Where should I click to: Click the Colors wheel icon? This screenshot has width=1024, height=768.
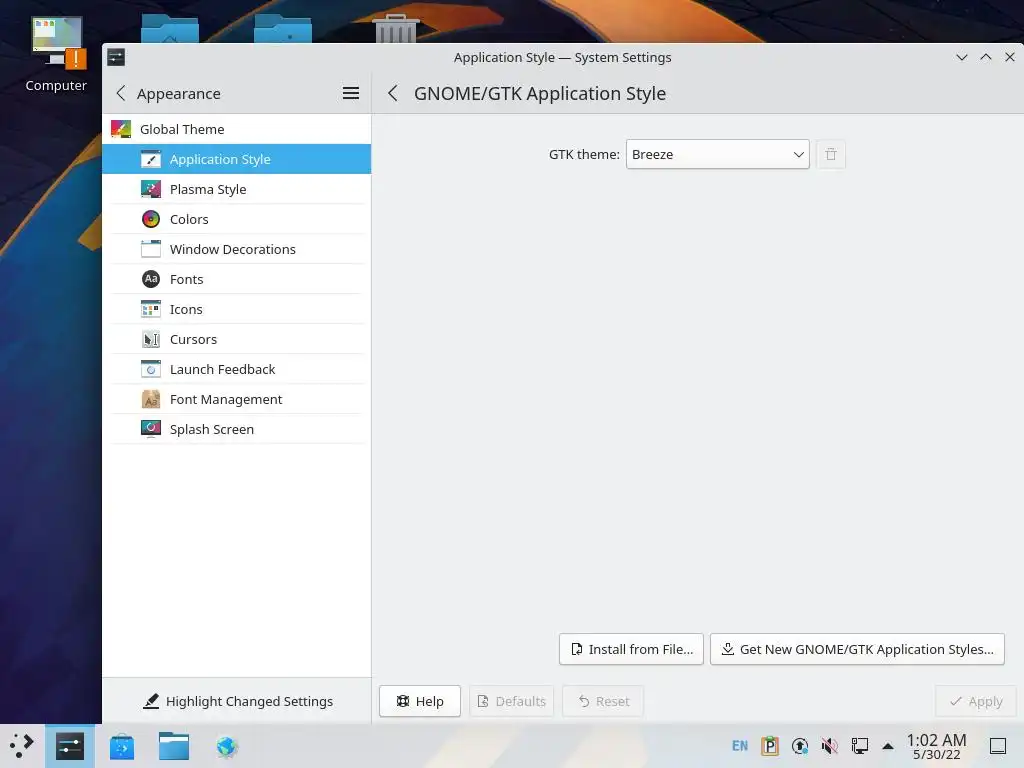click(151, 219)
